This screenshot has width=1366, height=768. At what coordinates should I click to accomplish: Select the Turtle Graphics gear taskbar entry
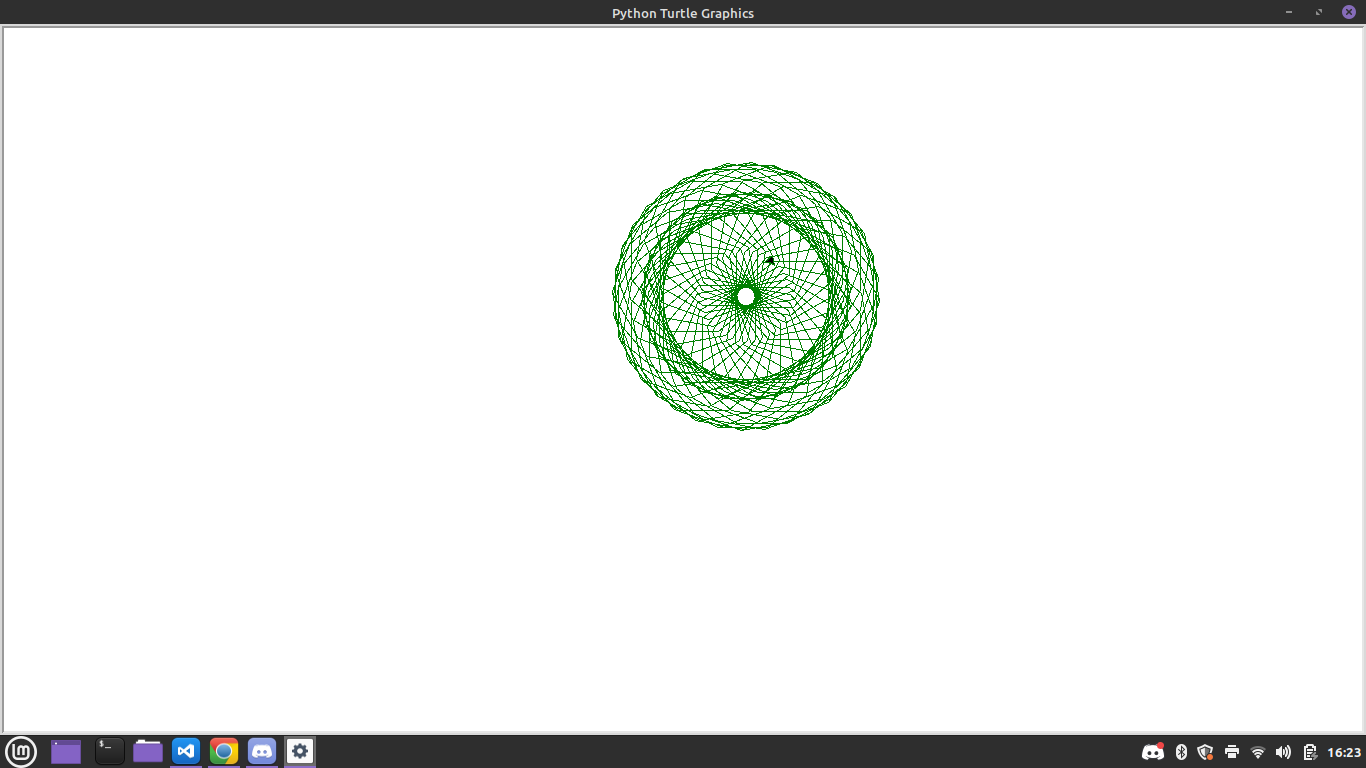300,751
